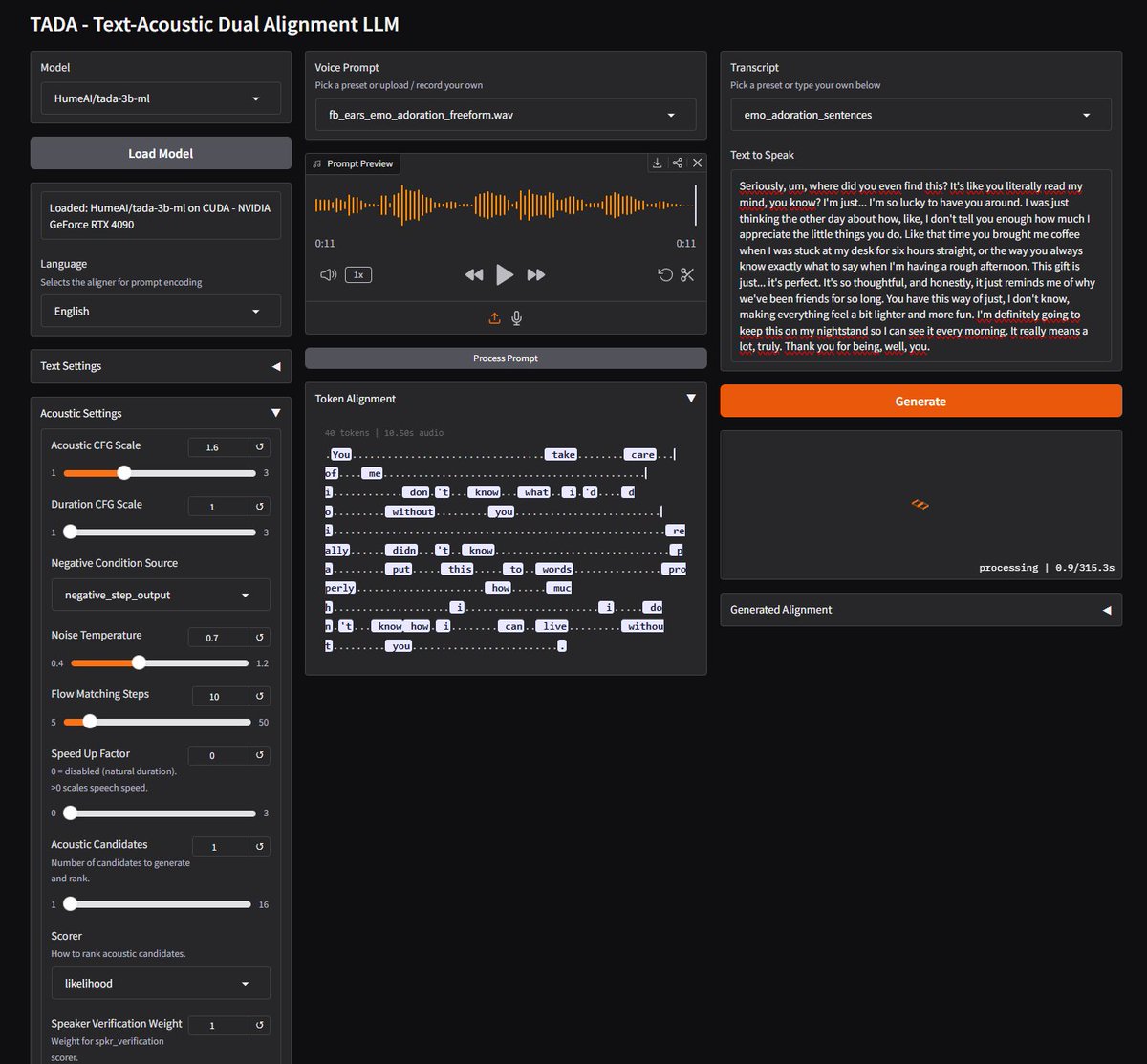
Task: Open the Language dropdown set to English
Action: click(x=161, y=311)
